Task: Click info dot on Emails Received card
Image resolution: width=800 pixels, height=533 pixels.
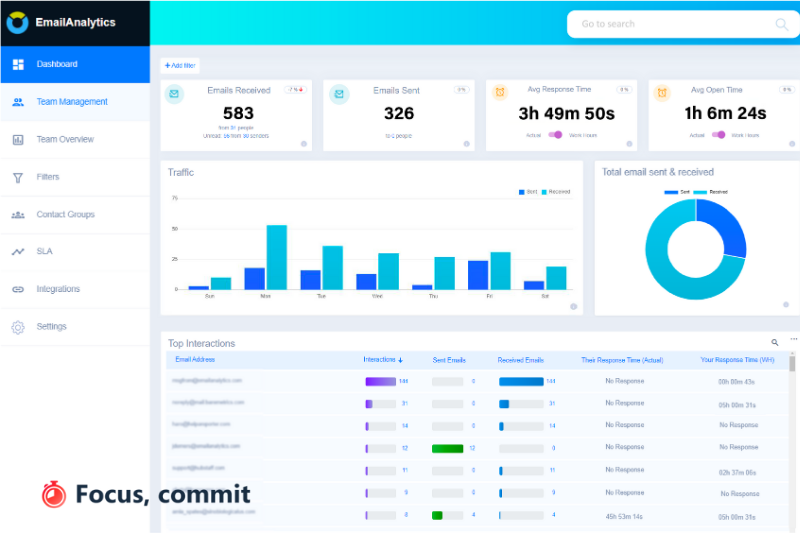Action: pos(304,144)
